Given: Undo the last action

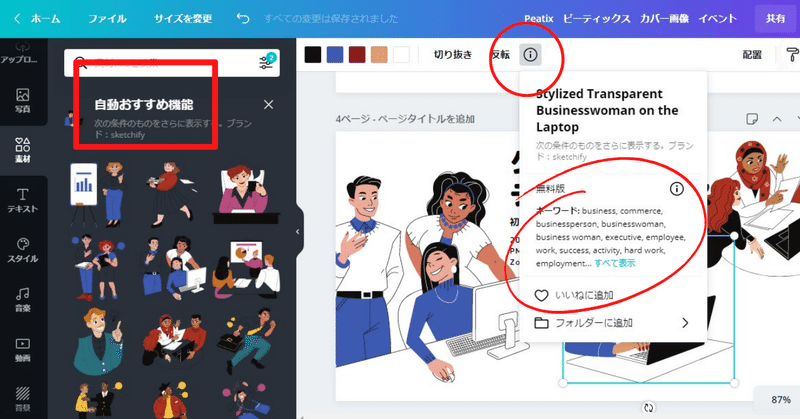Looking at the screenshot, I should tap(243, 19).
